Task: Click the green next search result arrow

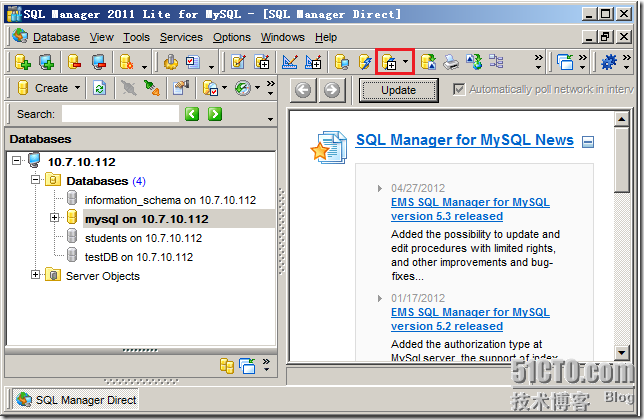Action: pos(215,114)
